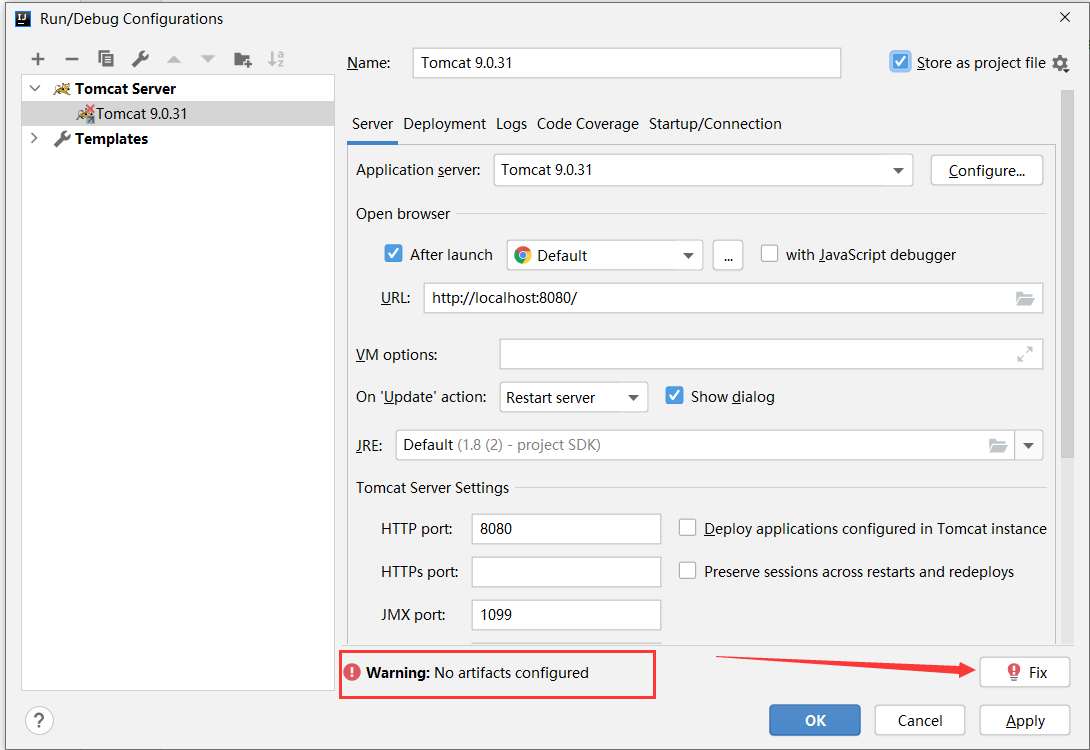Click the HTTP port field

(x=566, y=529)
